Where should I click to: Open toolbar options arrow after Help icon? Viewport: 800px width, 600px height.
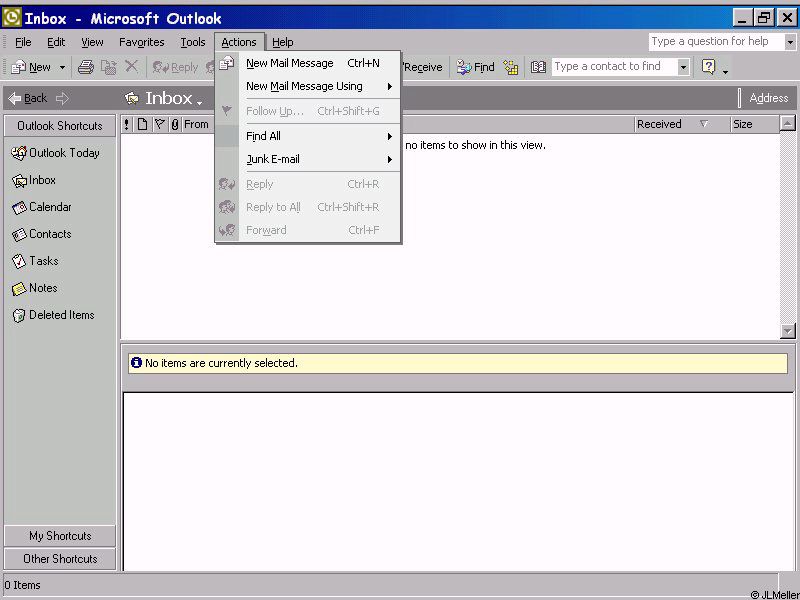coord(726,72)
